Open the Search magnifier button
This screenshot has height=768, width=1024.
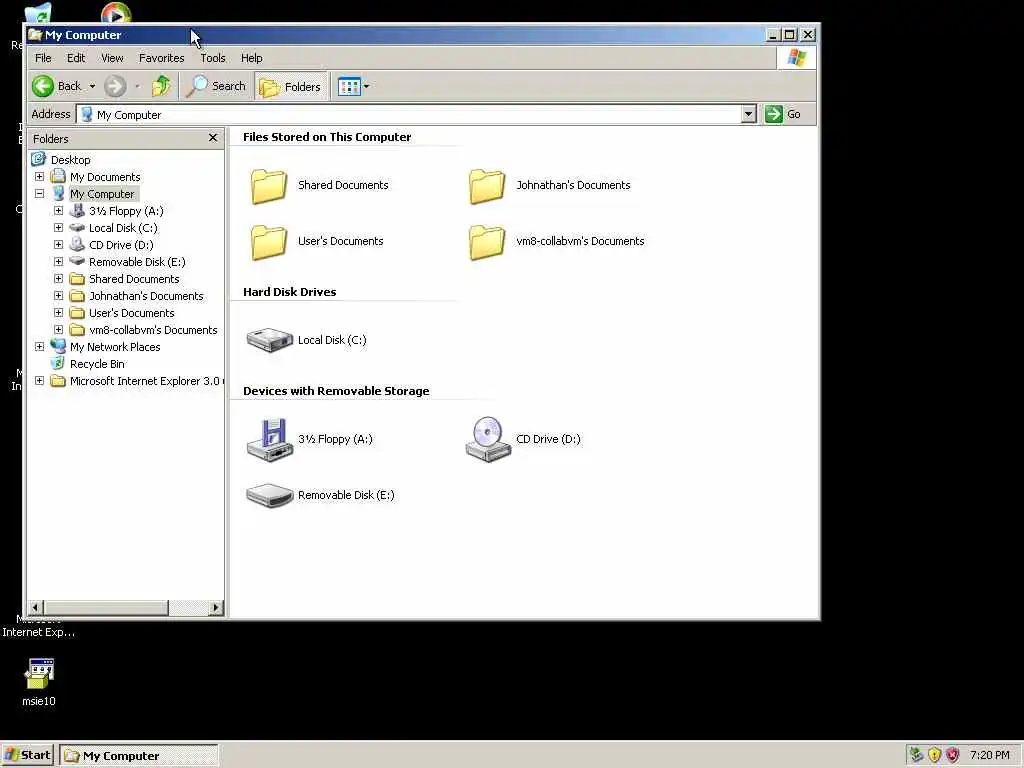216,86
